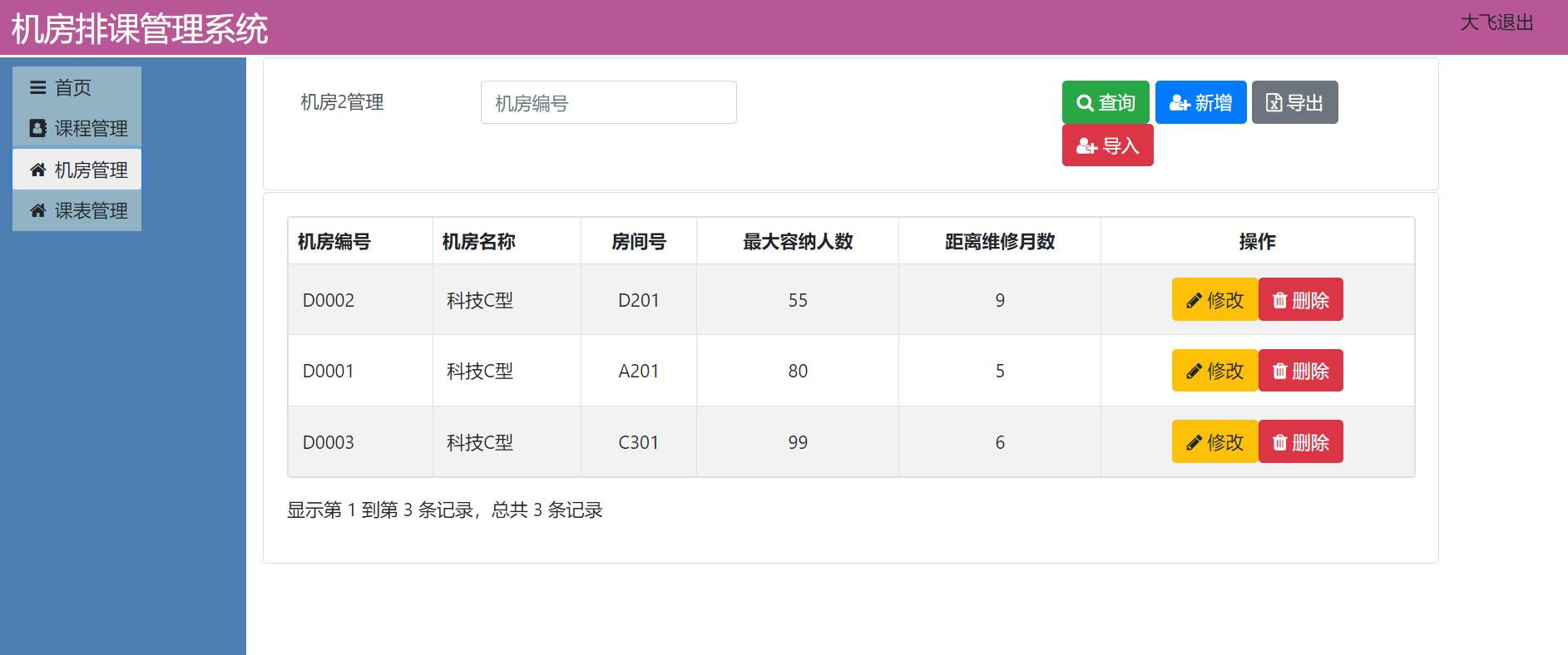The image size is (1568, 655).
Task: Select 机房管理 in the sidebar
Action: point(77,170)
